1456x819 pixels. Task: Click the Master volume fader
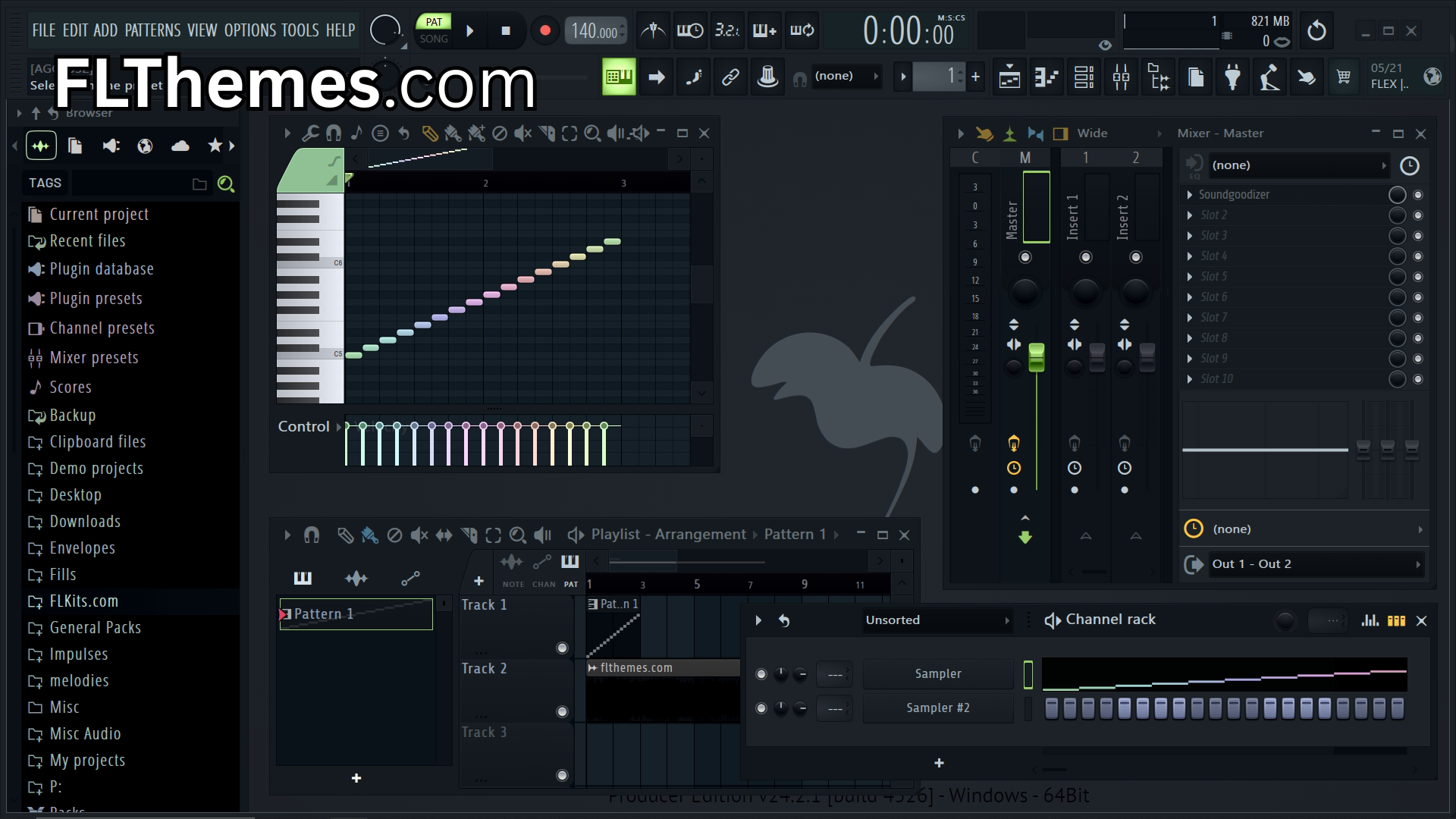click(x=1036, y=357)
